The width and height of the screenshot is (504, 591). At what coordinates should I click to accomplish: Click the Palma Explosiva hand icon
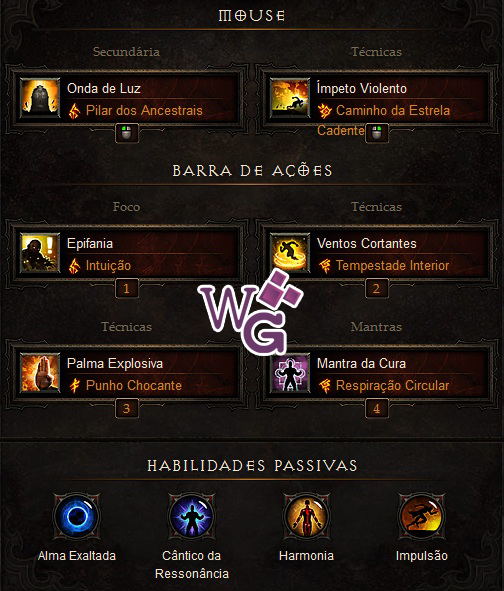(40, 373)
